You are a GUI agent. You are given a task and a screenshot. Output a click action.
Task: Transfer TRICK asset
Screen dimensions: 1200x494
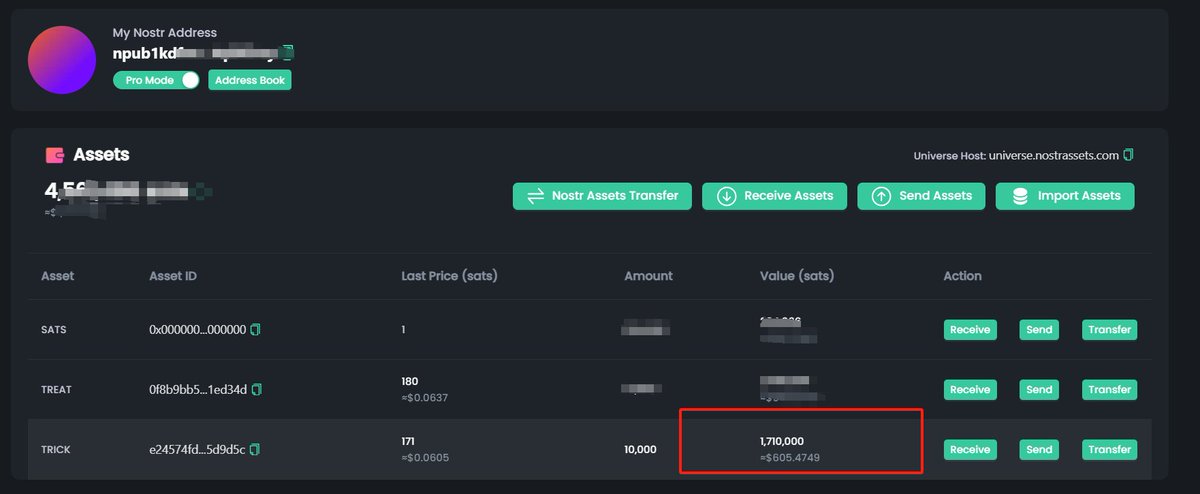point(1109,449)
